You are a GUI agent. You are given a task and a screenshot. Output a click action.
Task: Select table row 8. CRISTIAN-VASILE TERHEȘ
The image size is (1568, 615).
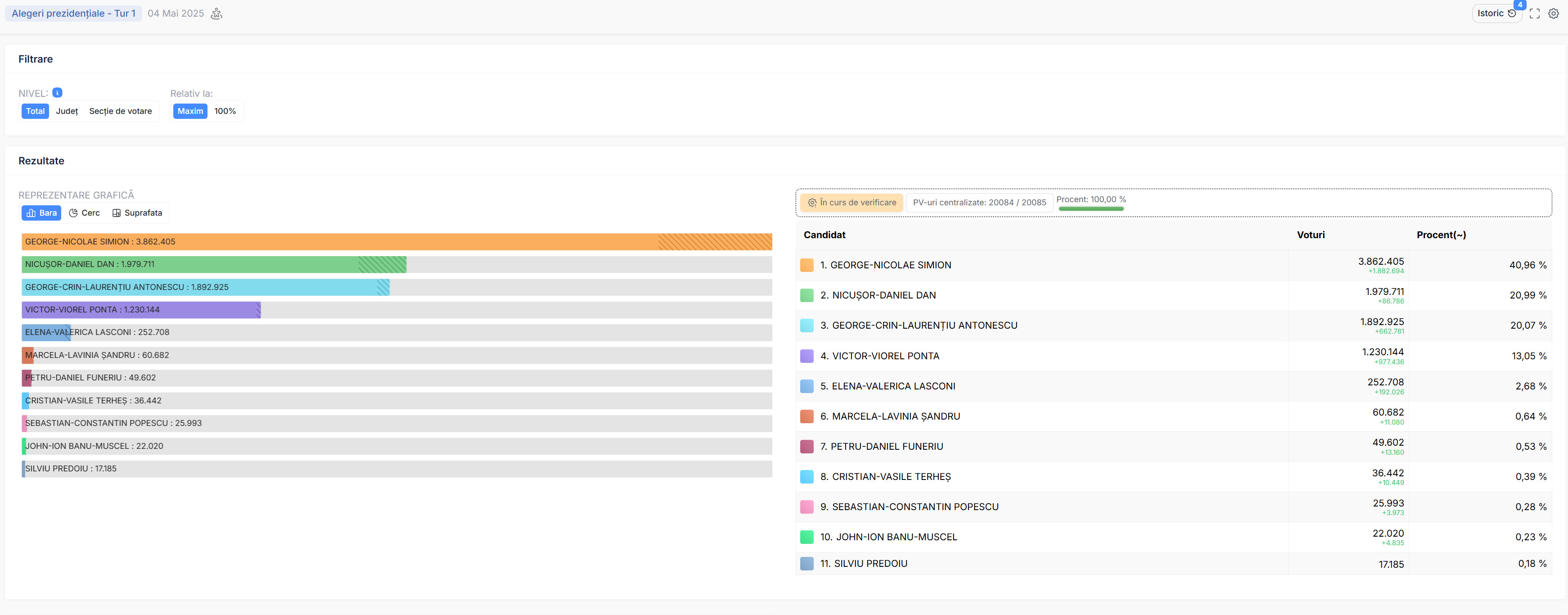1174,476
